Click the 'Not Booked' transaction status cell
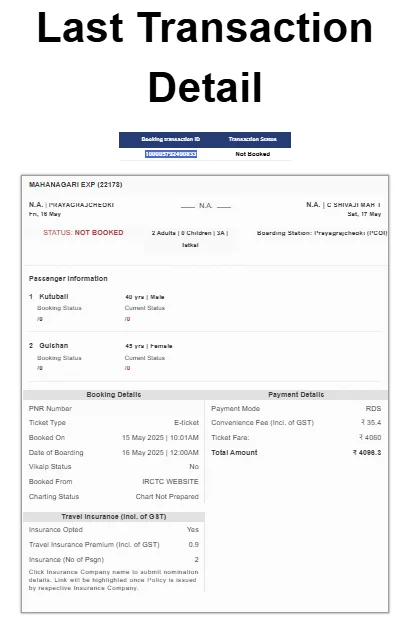Viewport: 403px width, 633px height. (253, 154)
